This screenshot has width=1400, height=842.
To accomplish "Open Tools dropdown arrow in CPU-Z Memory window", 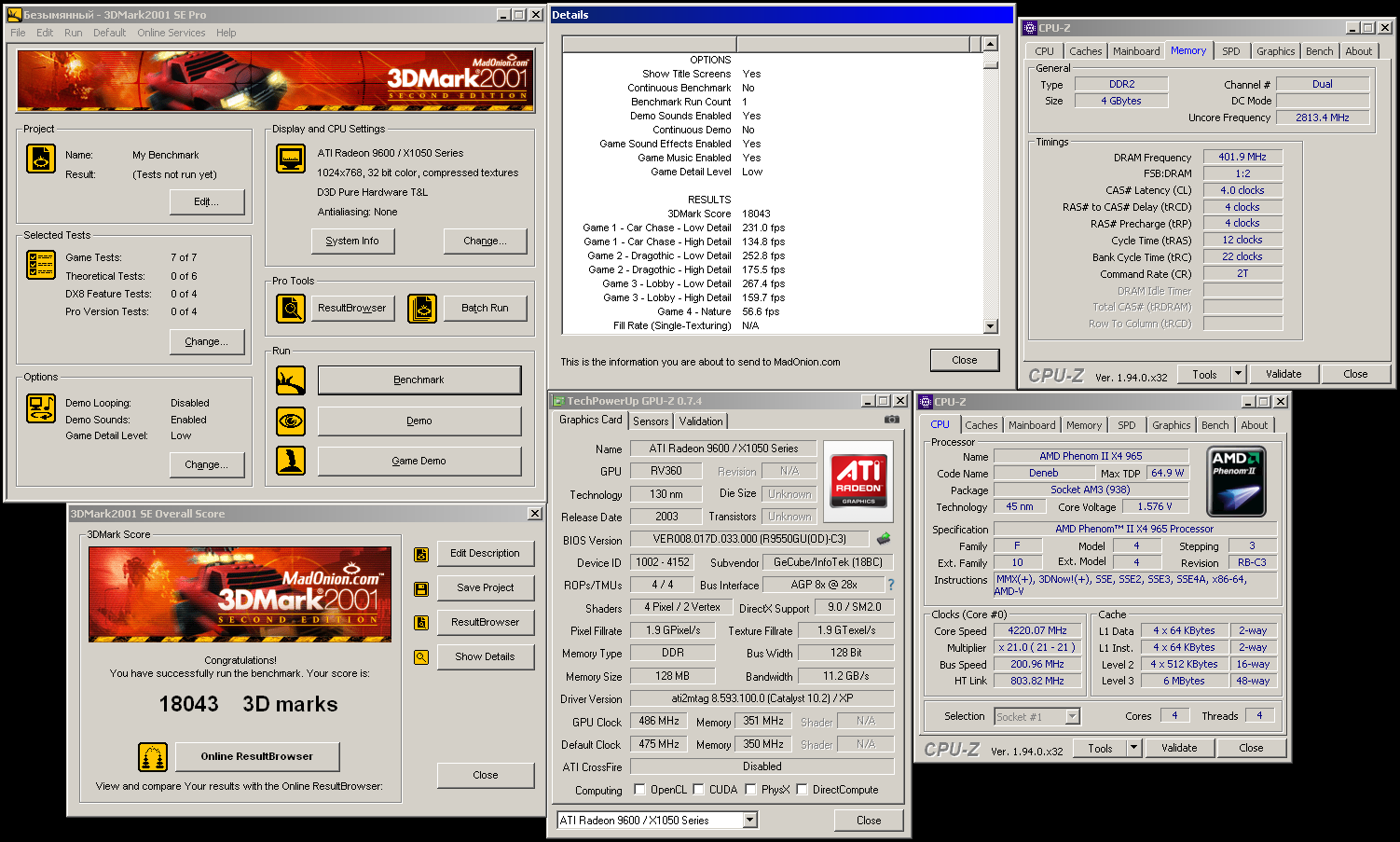I will 1238,374.
